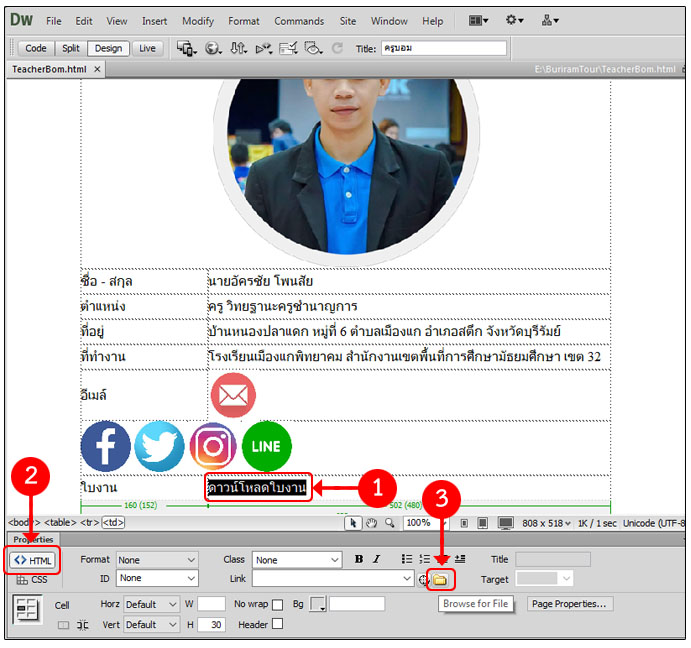691x648 pixels.
Task: Apply italic formatting in Properties panel
Action: [x=375, y=560]
